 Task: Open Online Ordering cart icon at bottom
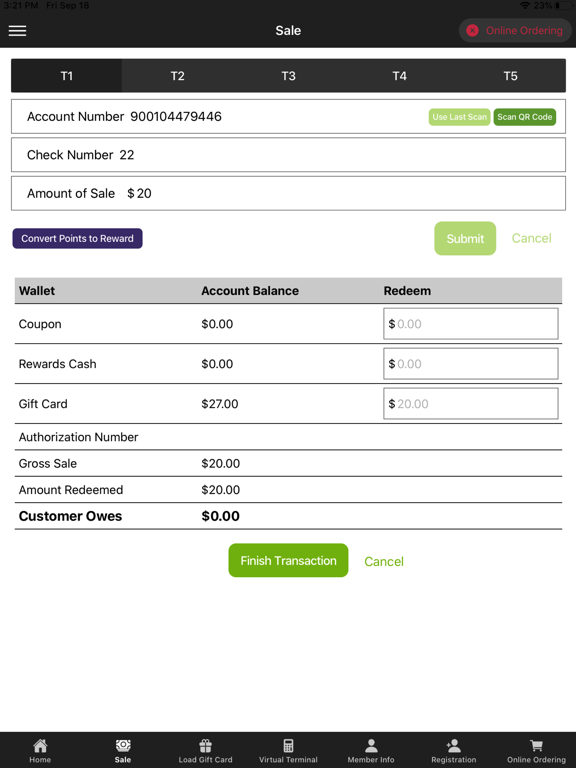click(536, 745)
